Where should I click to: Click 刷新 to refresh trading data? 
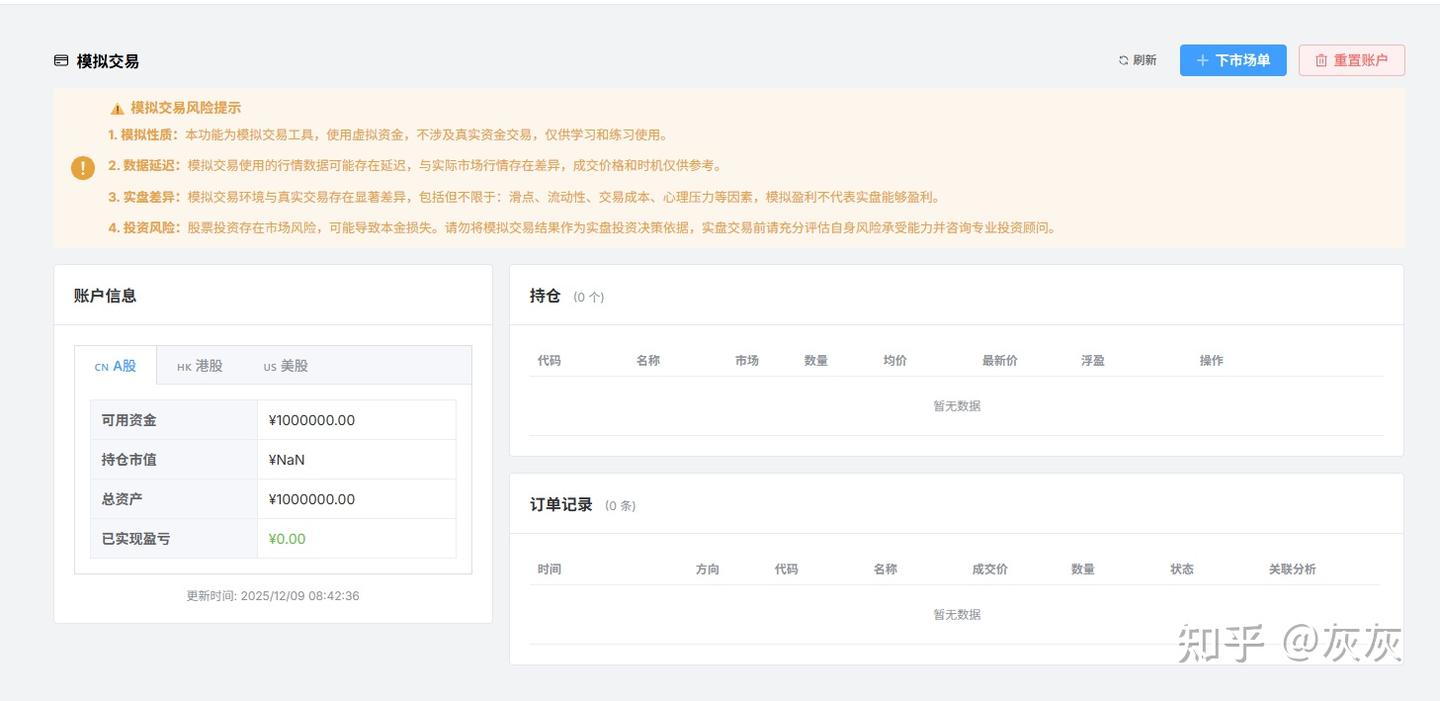[x=1140, y=60]
